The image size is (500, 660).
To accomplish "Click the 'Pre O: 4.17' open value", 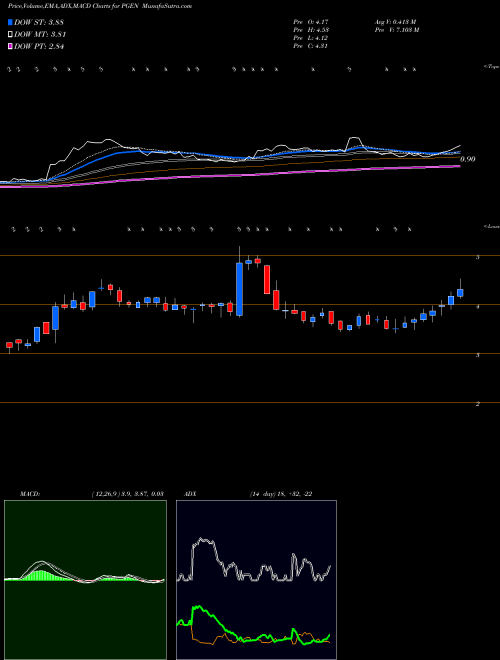I will point(311,22).
